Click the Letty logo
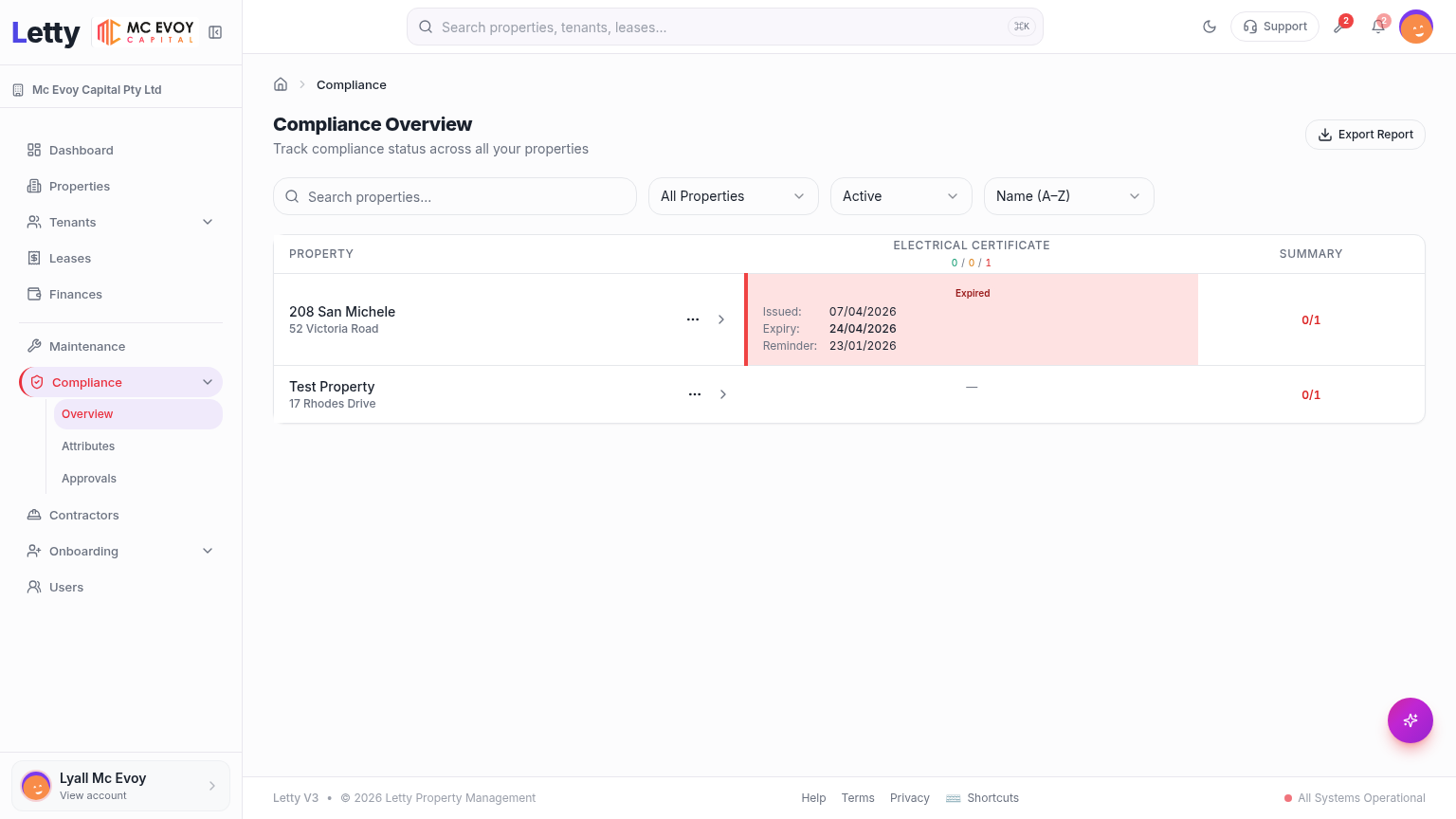 tap(45, 32)
